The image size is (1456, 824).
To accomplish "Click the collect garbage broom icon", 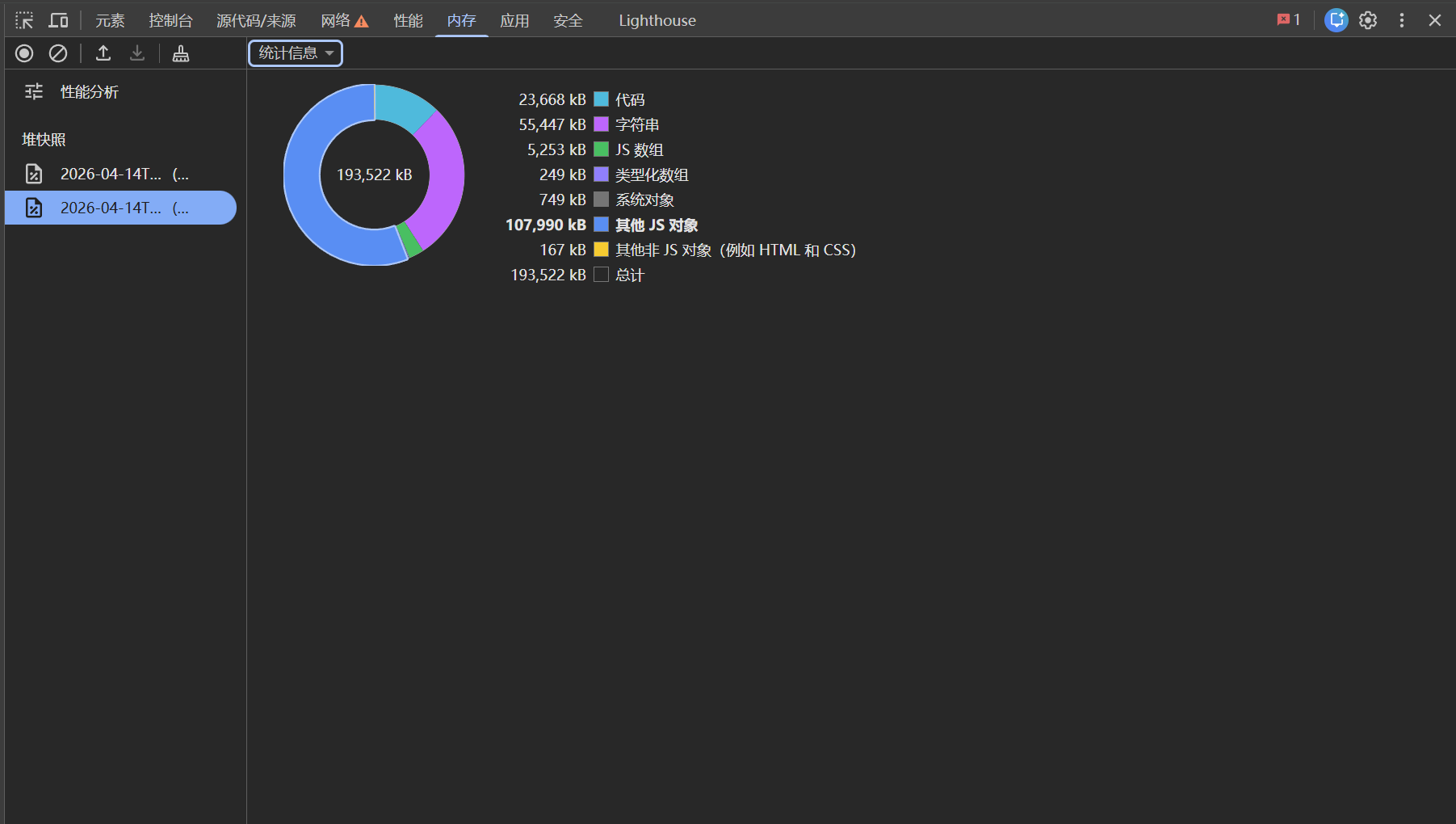I will 181,53.
